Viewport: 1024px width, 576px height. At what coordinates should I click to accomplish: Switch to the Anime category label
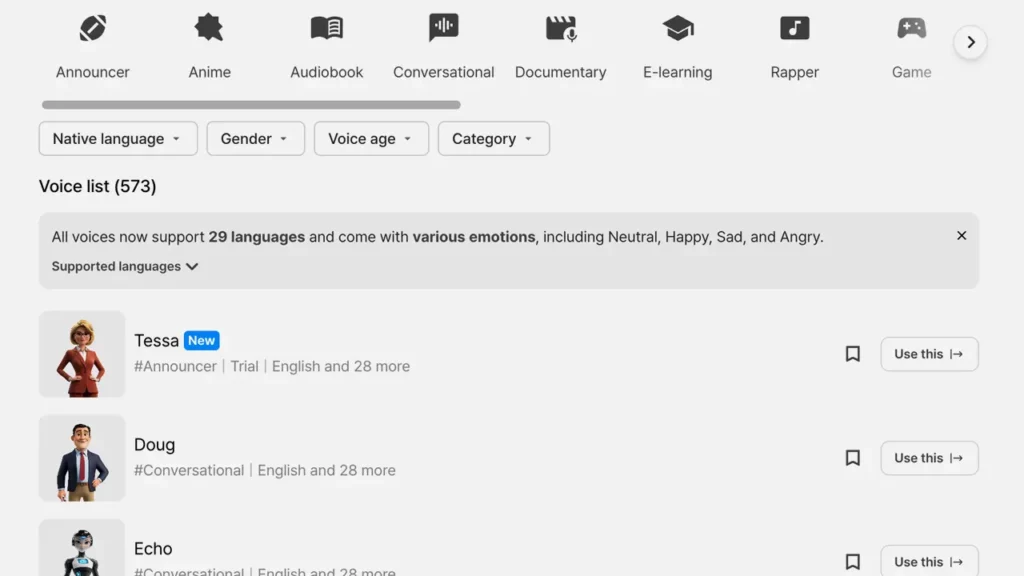coord(210,72)
